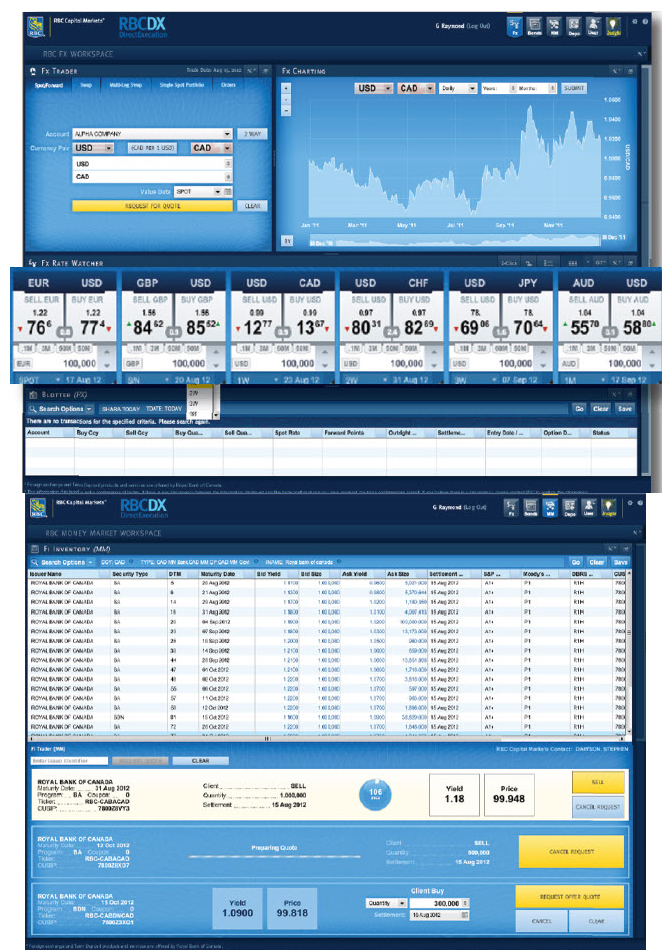Click Go button in Blotter (FX)
This screenshot has width=672, height=950.
[579, 409]
